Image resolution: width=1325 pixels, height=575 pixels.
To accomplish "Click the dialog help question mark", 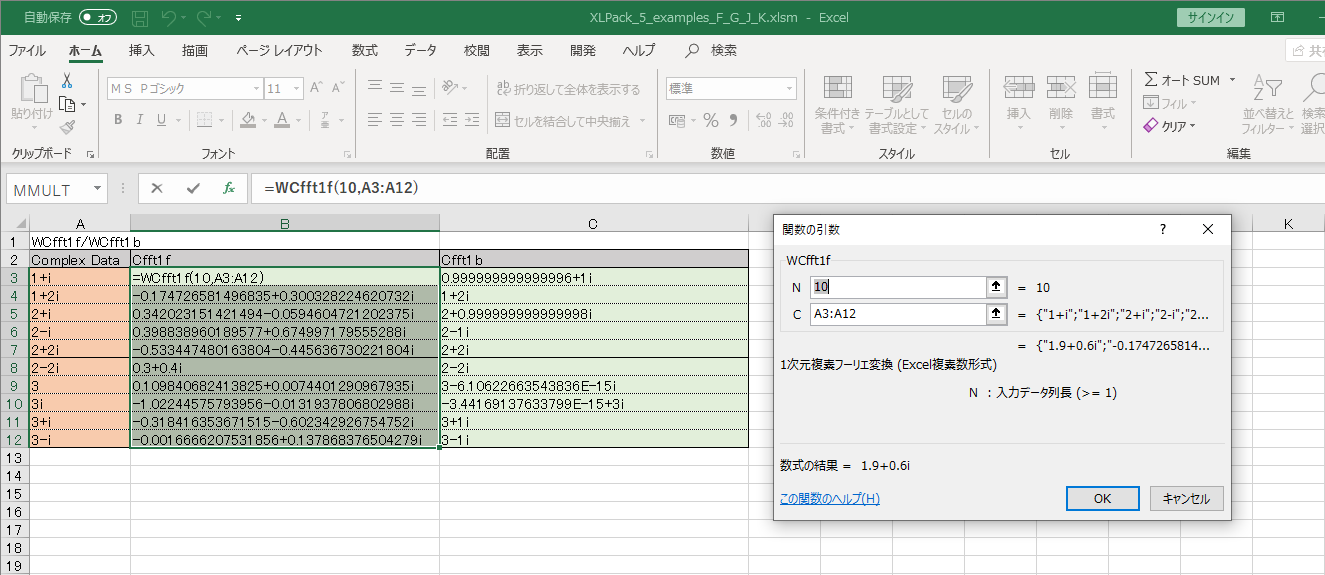I will 1162,229.
